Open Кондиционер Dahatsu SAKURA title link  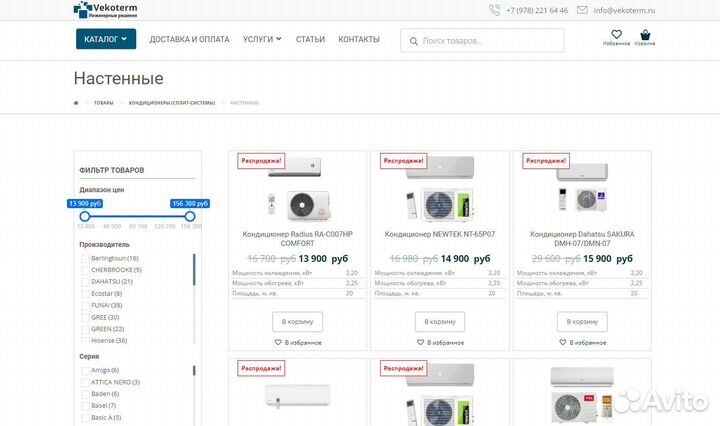click(582, 239)
